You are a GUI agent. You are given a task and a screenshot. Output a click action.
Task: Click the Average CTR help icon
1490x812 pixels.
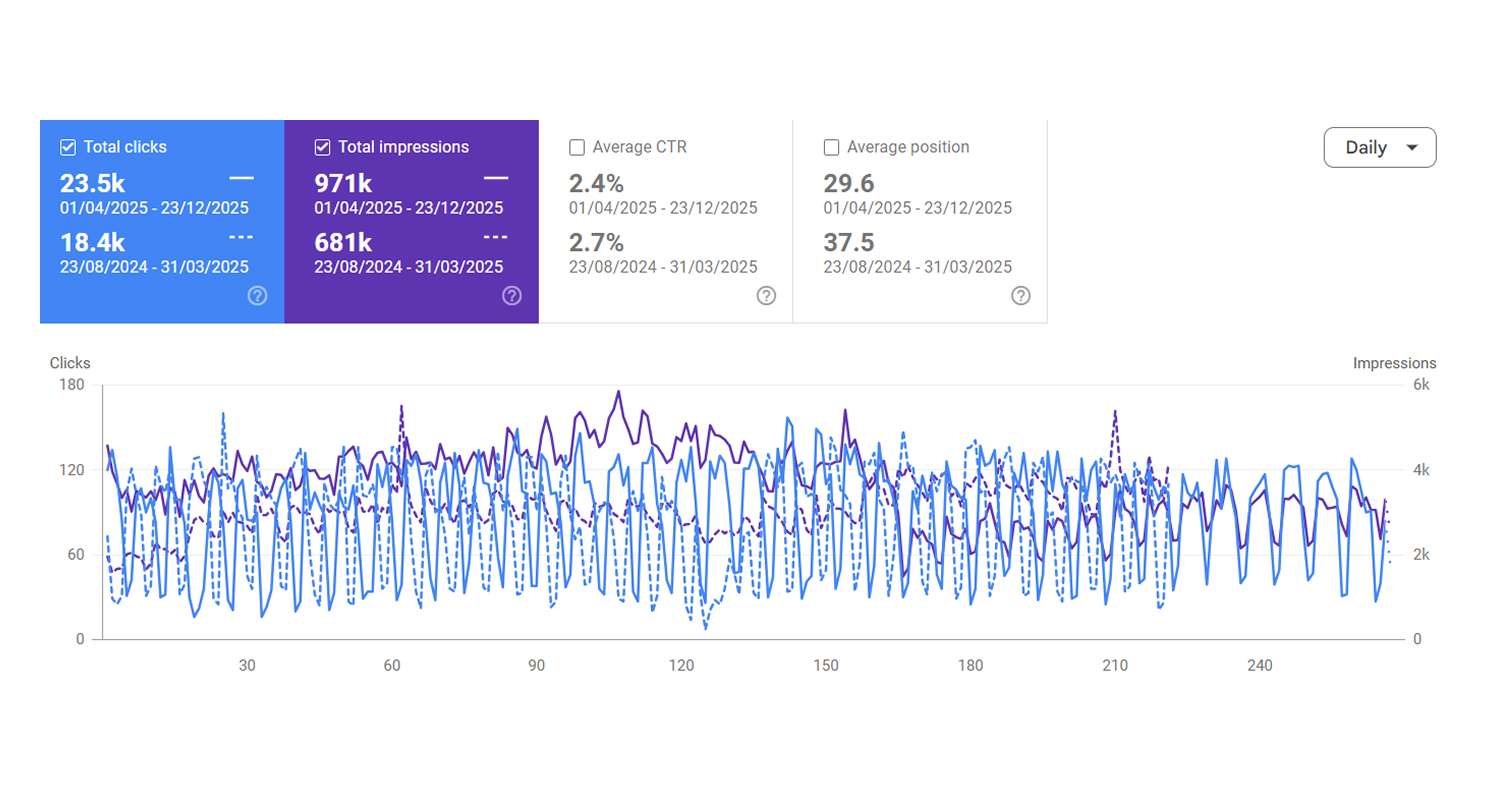[x=766, y=295]
